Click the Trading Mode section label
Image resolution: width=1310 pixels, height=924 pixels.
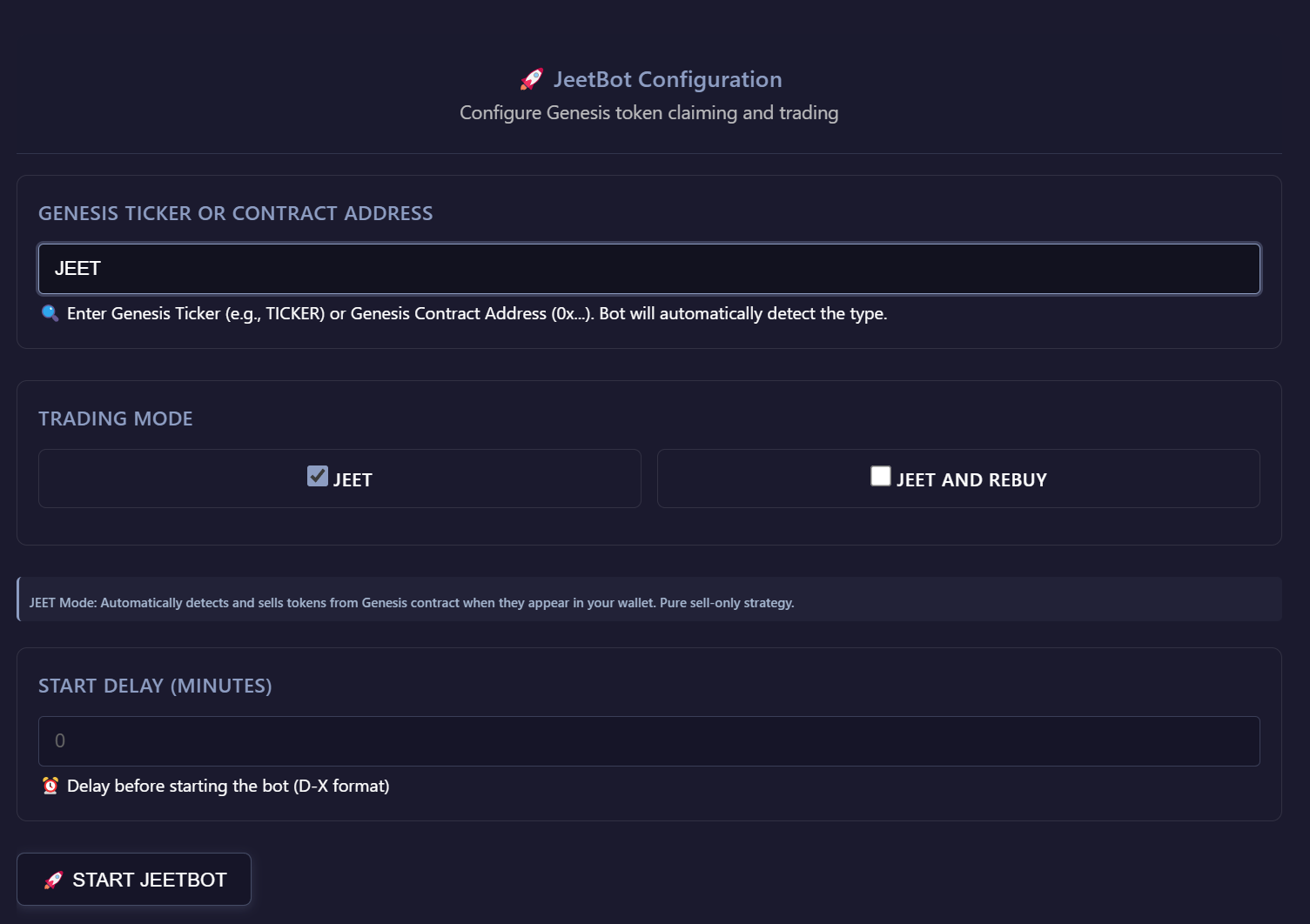[116, 418]
